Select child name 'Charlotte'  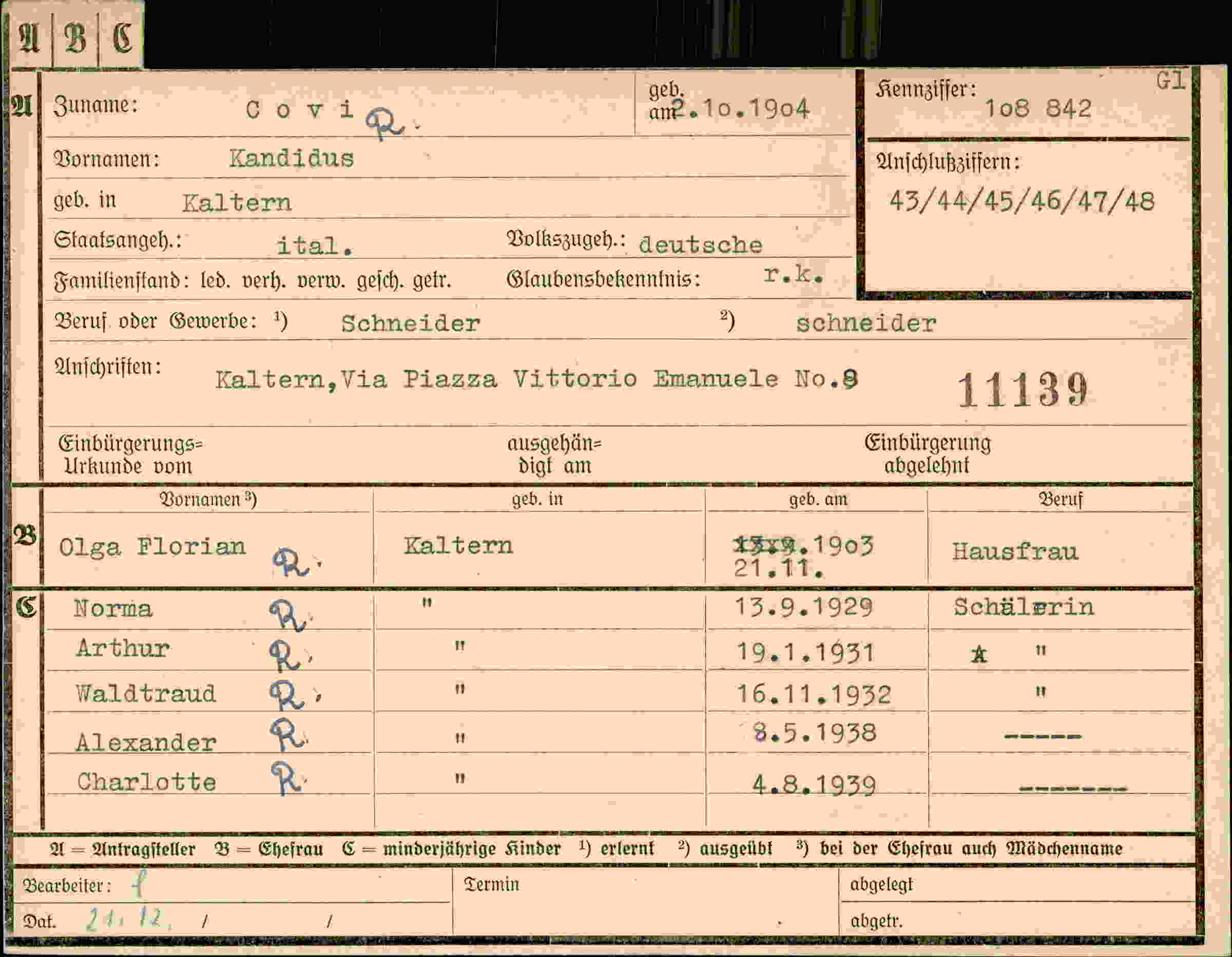point(147,782)
